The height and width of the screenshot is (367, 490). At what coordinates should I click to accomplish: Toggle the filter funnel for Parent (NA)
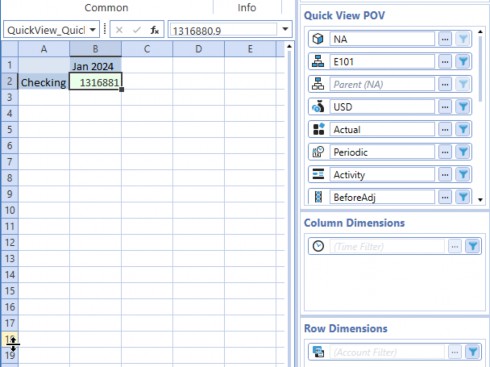click(x=463, y=84)
